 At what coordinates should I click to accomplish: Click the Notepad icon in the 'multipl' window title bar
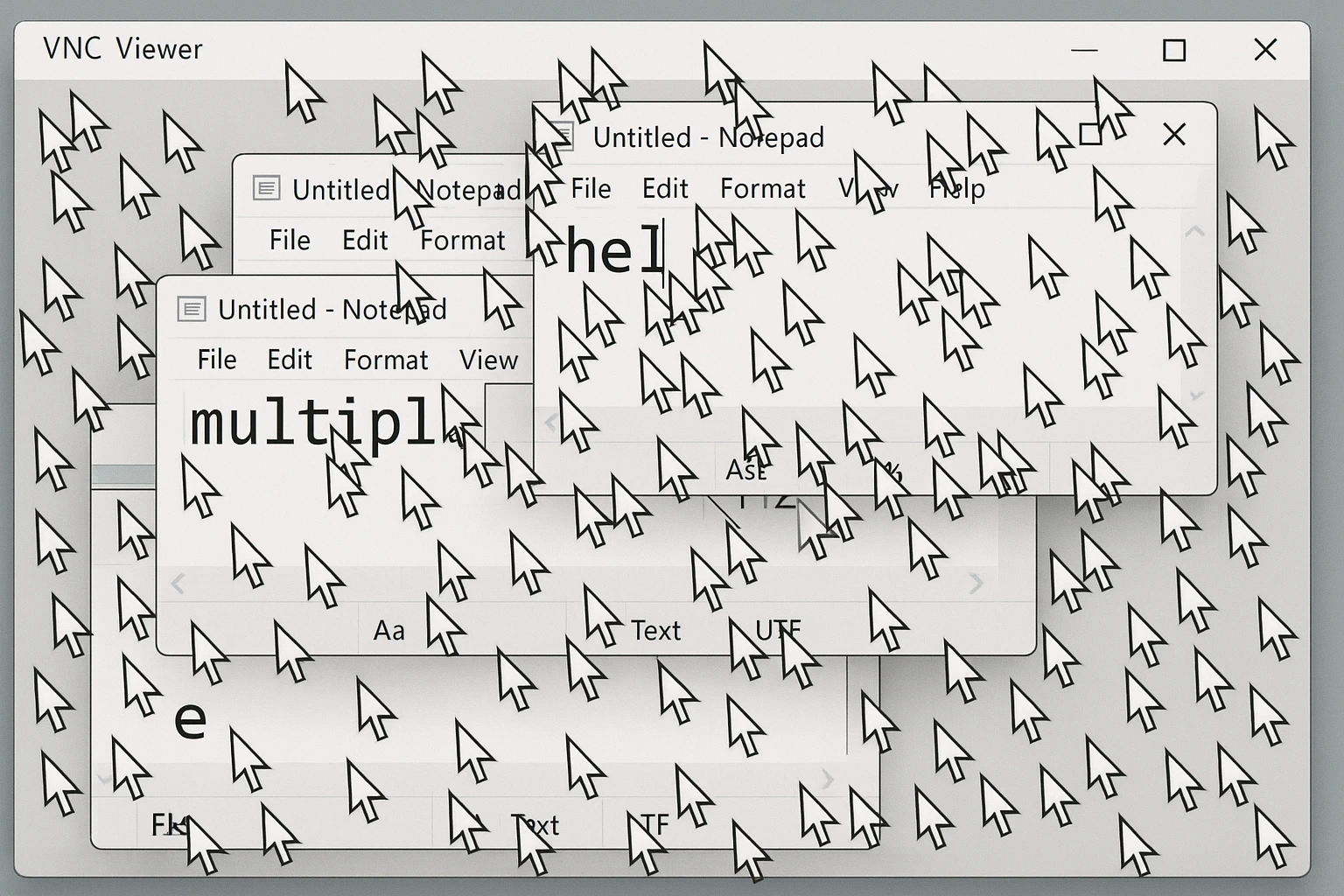tap(192, 309)
